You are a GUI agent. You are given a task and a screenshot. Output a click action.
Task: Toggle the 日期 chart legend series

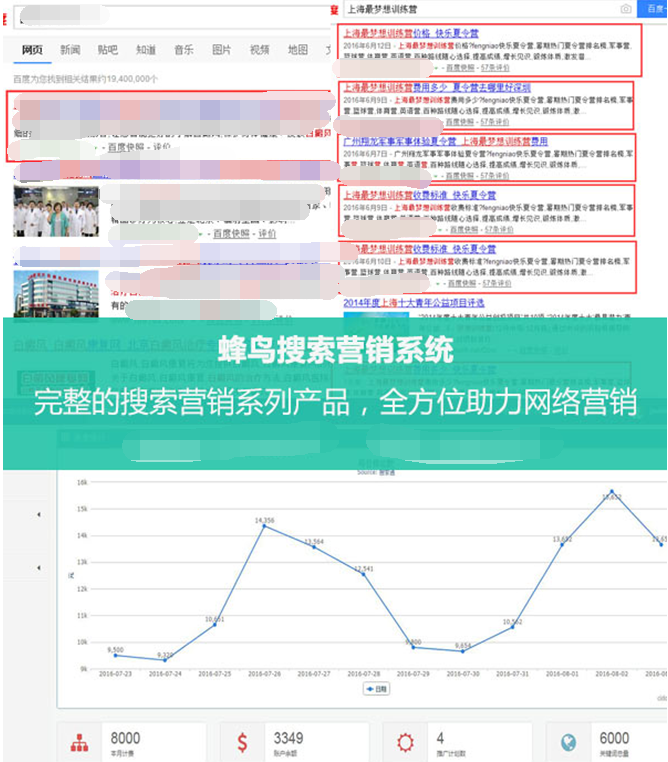[x=377, y=689]
